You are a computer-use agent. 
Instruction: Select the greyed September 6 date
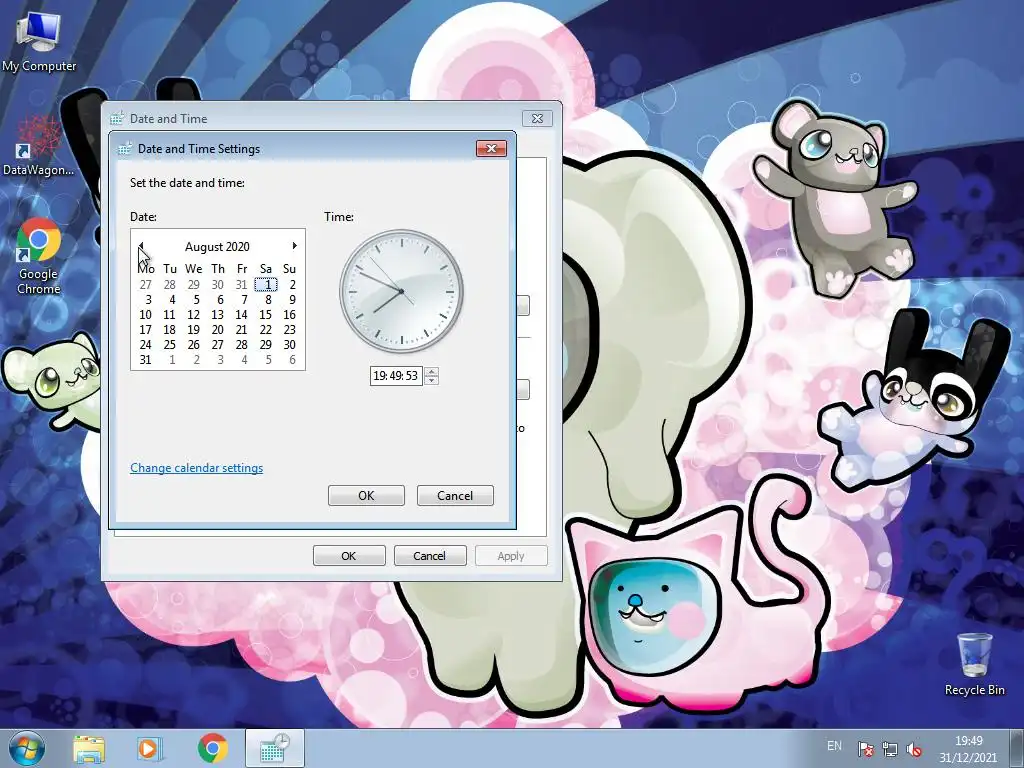pyautogui.click(x=290, y=360)
